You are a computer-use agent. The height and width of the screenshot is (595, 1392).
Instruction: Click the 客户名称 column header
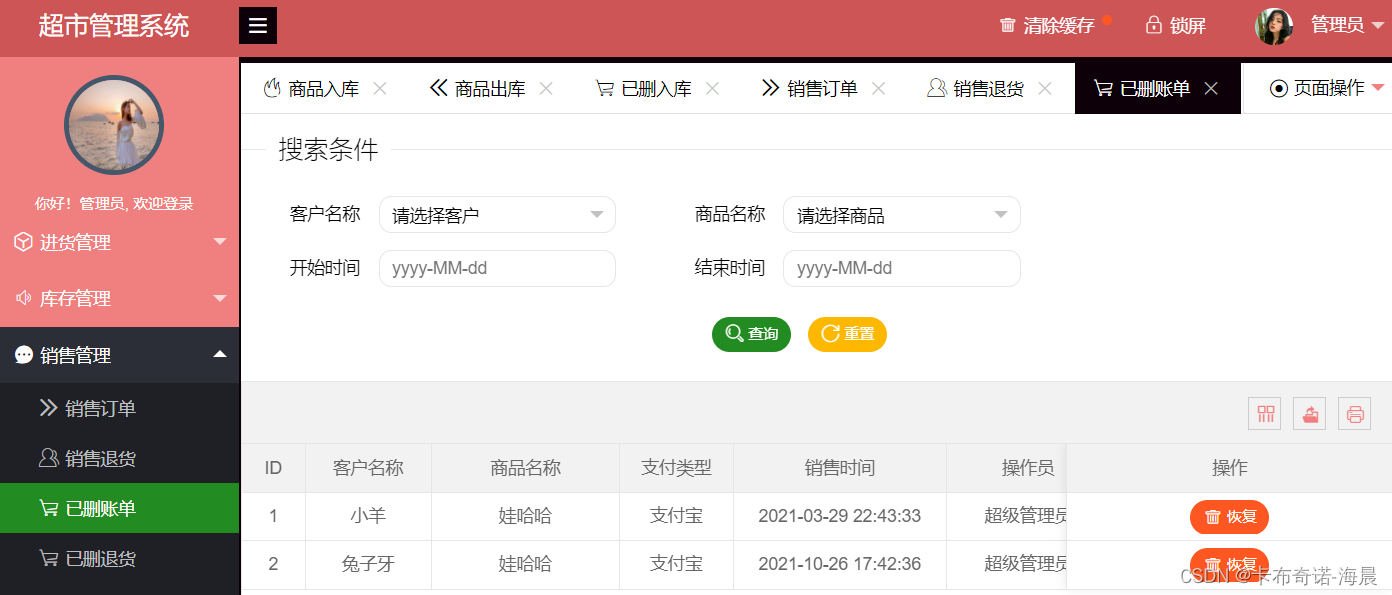pyautogui.click(x=368, y=468)
